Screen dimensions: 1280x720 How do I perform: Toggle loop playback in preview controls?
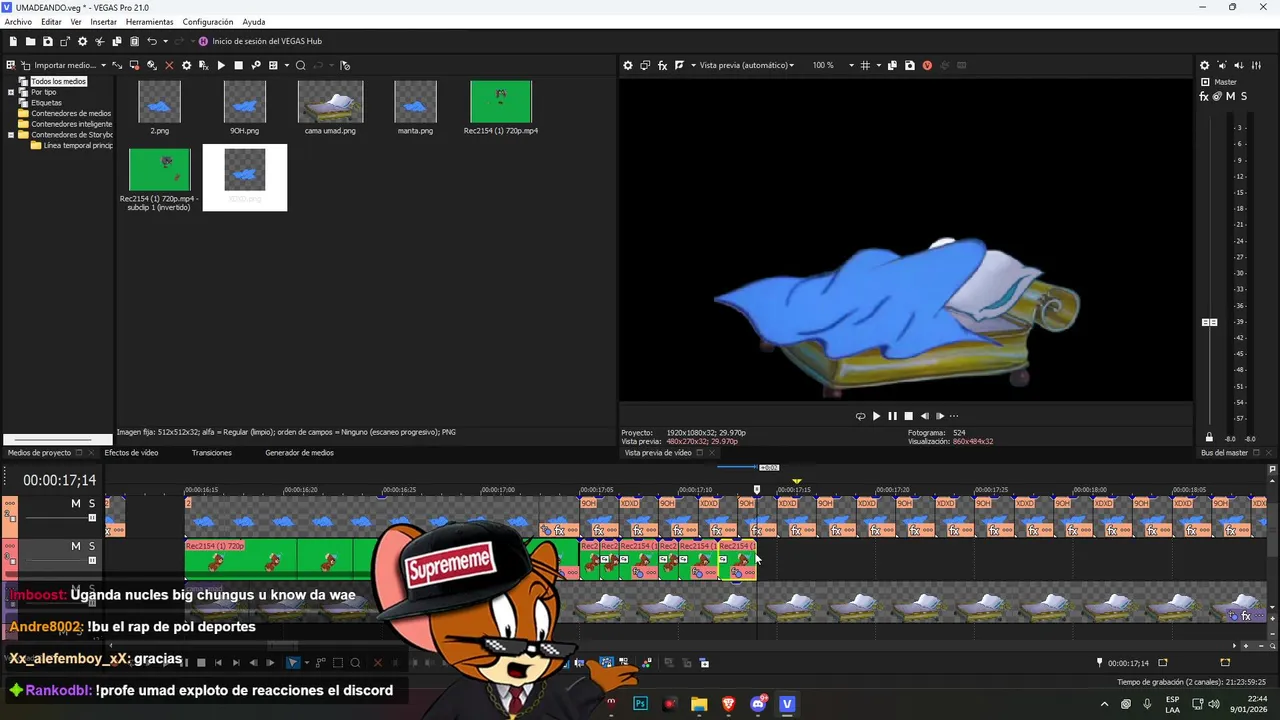coord(860,416)
